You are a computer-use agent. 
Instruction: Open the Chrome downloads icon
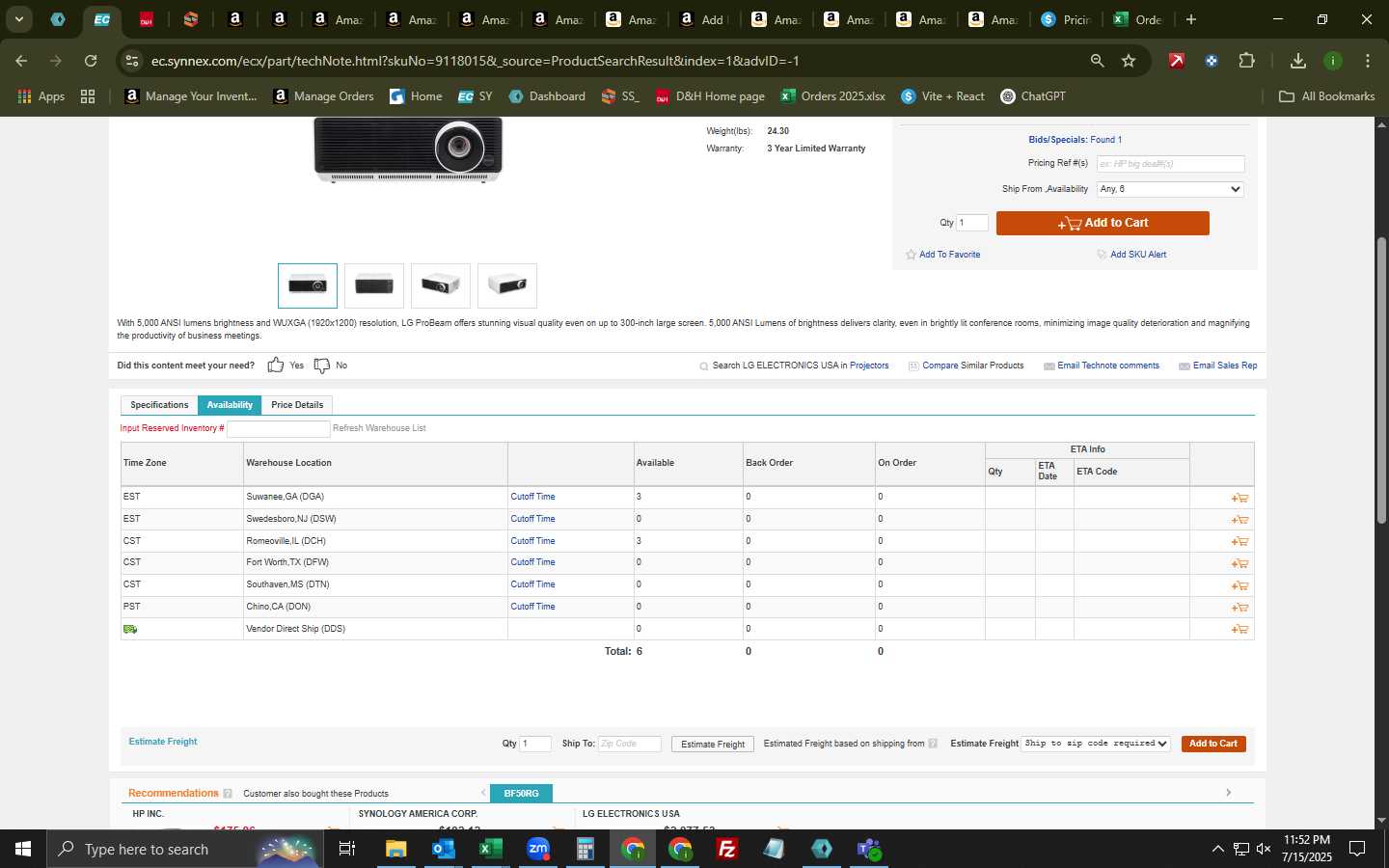pos(1298,61)
